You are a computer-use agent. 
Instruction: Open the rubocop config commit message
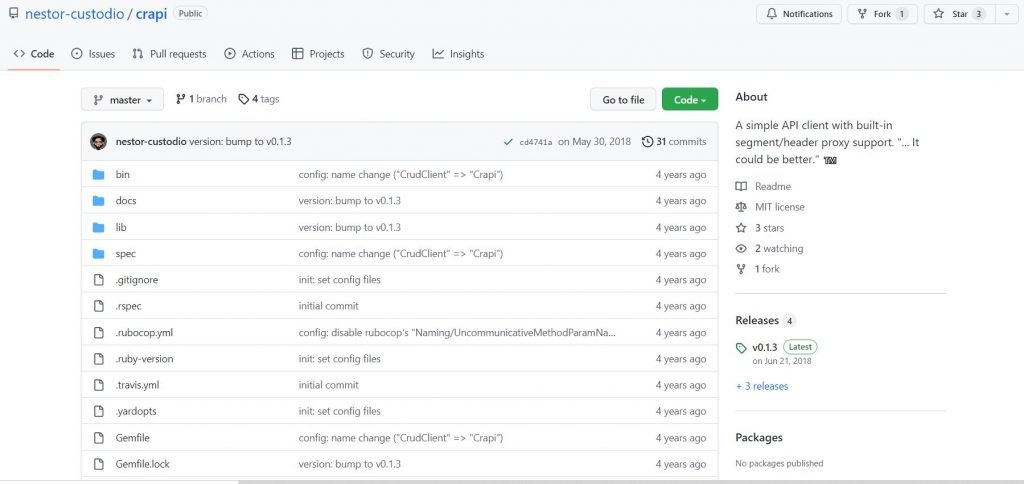[457, 332]
